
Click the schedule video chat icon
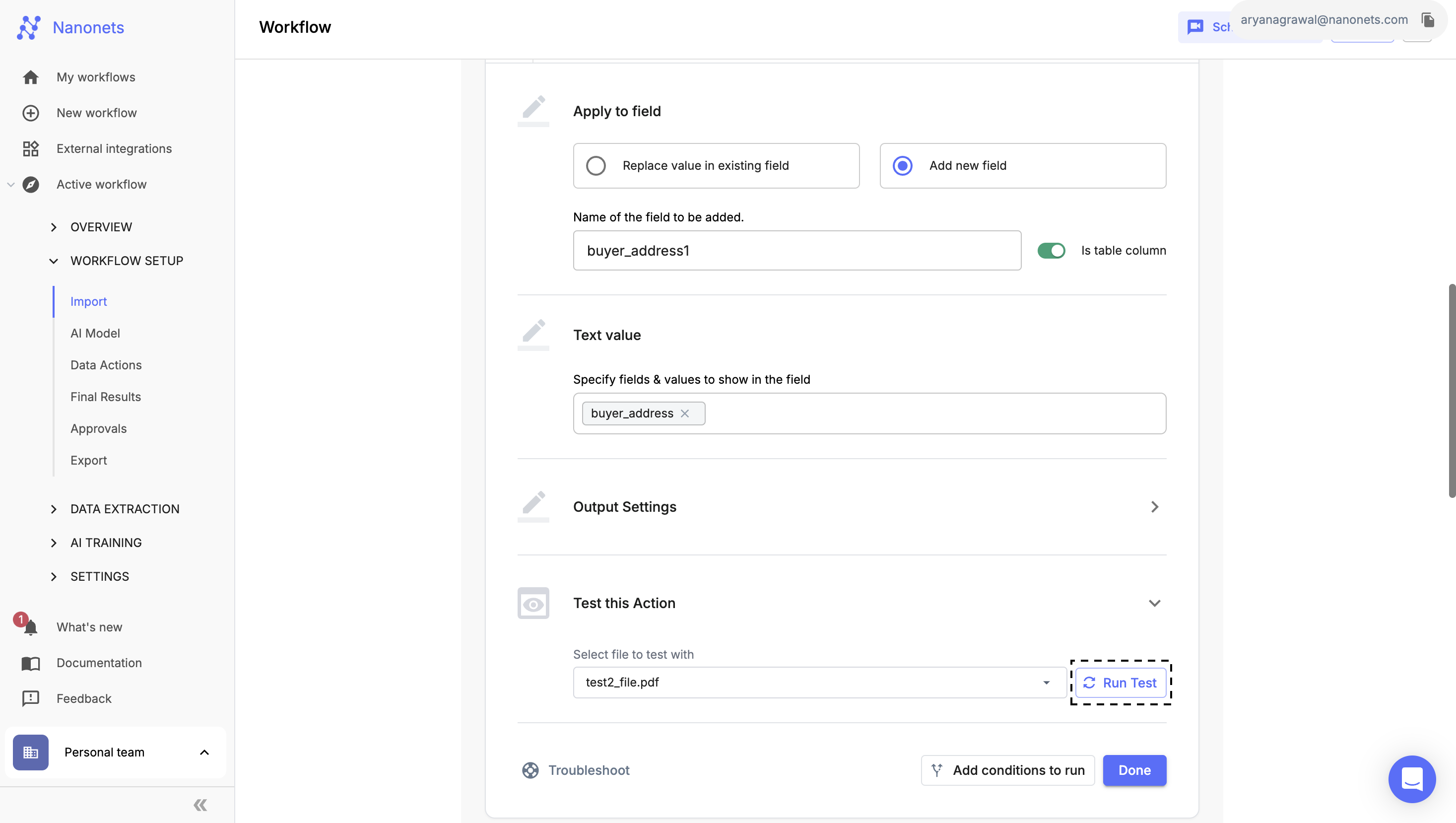(1195, 27)
